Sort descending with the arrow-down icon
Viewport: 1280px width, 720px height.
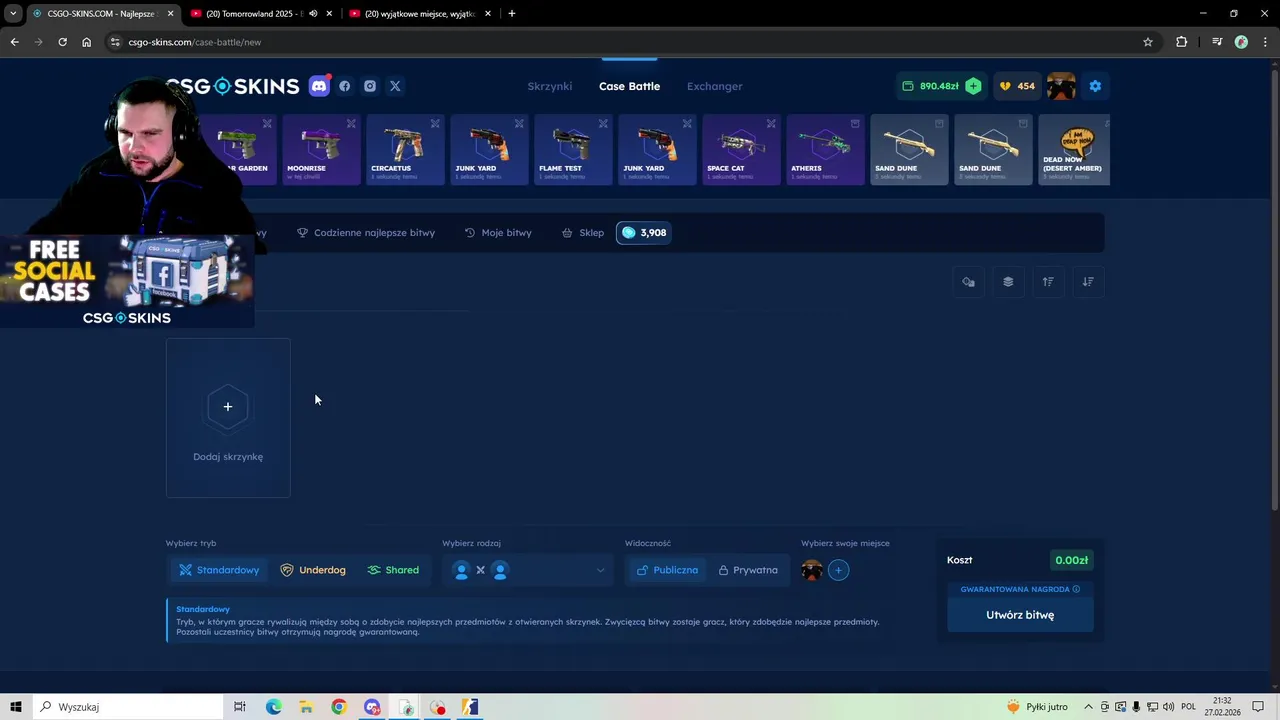click(x=1088, y=282)
